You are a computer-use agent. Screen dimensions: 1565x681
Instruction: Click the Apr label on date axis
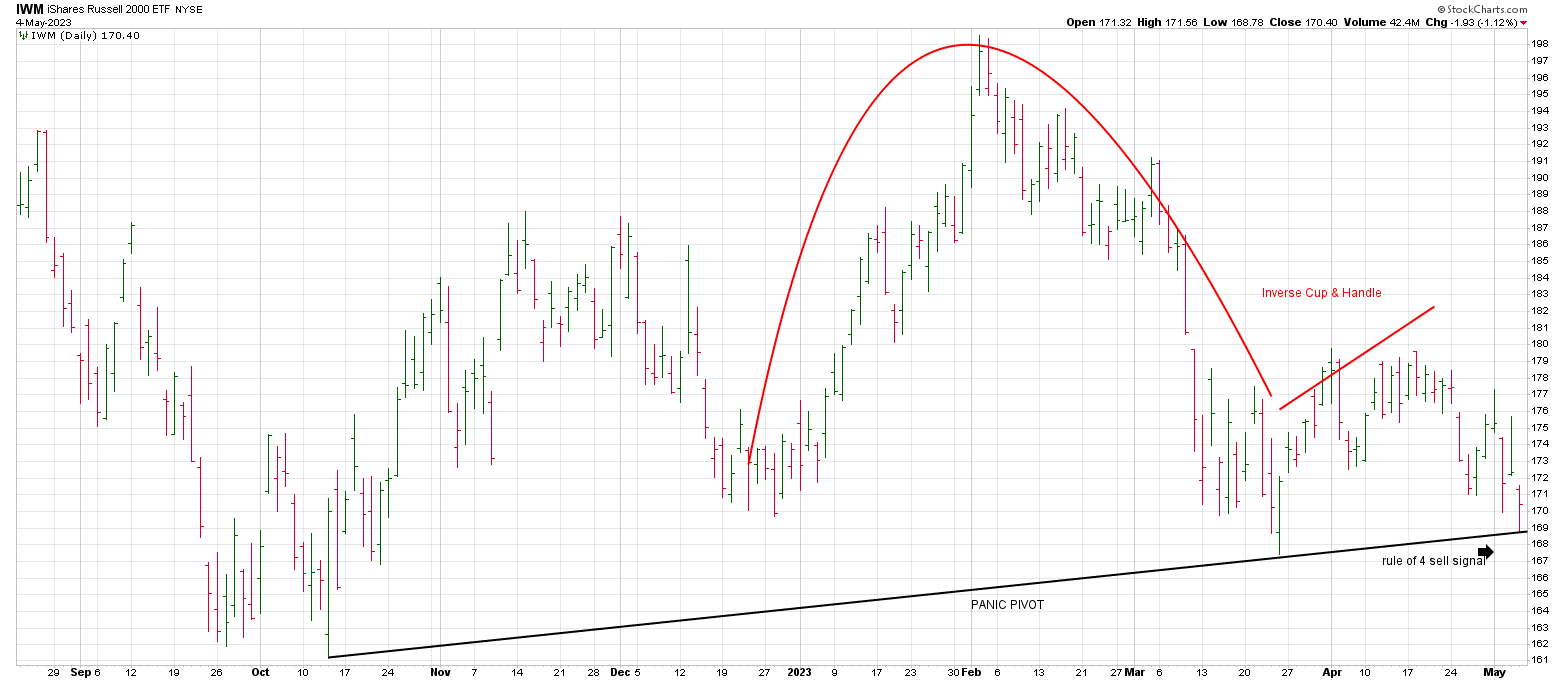[1331, 672]
